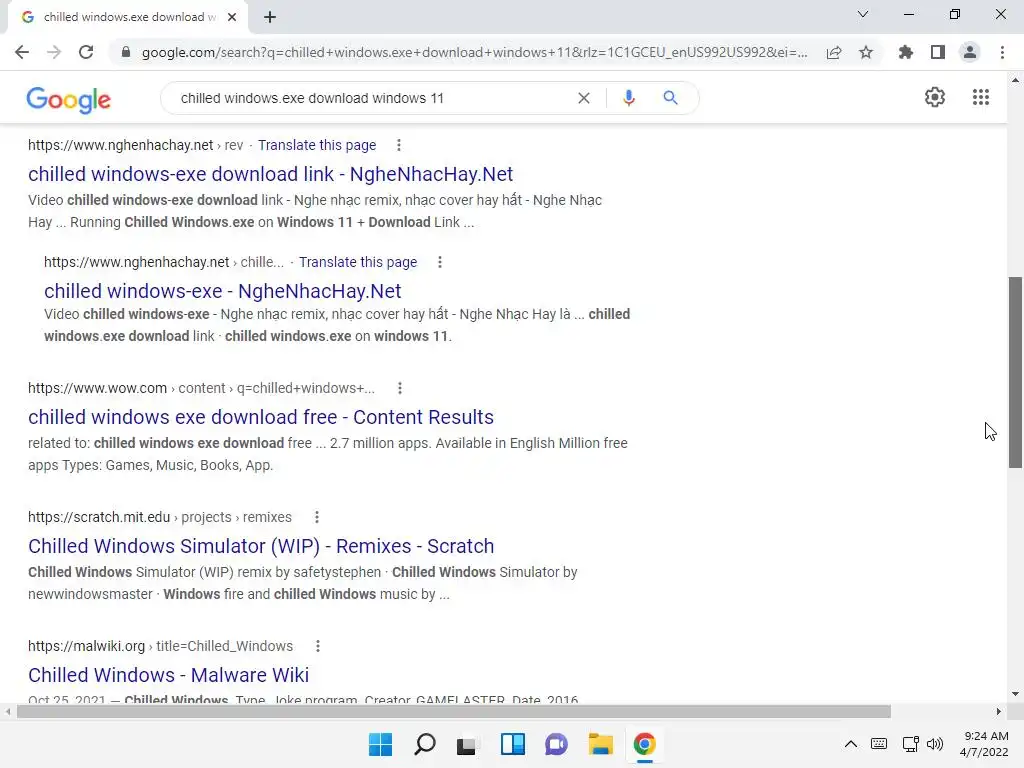Open options for malwiki.org result
Screen dimensions: 1024x768
tap(317, 646)
